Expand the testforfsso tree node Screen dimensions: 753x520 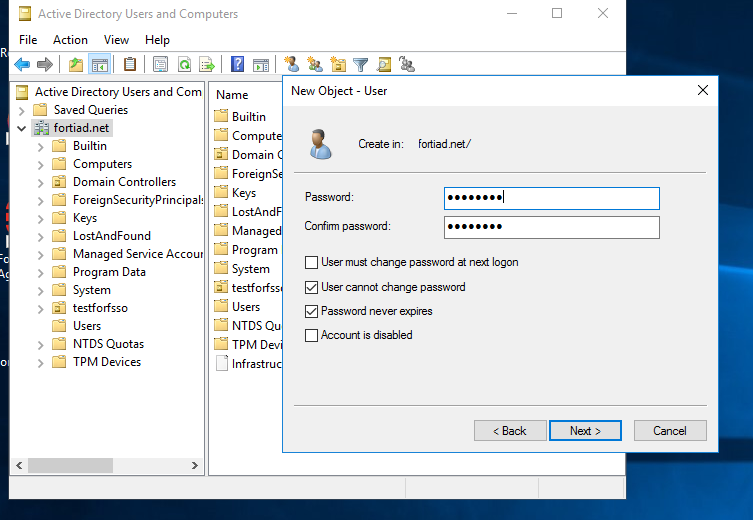tap(41, 308)
